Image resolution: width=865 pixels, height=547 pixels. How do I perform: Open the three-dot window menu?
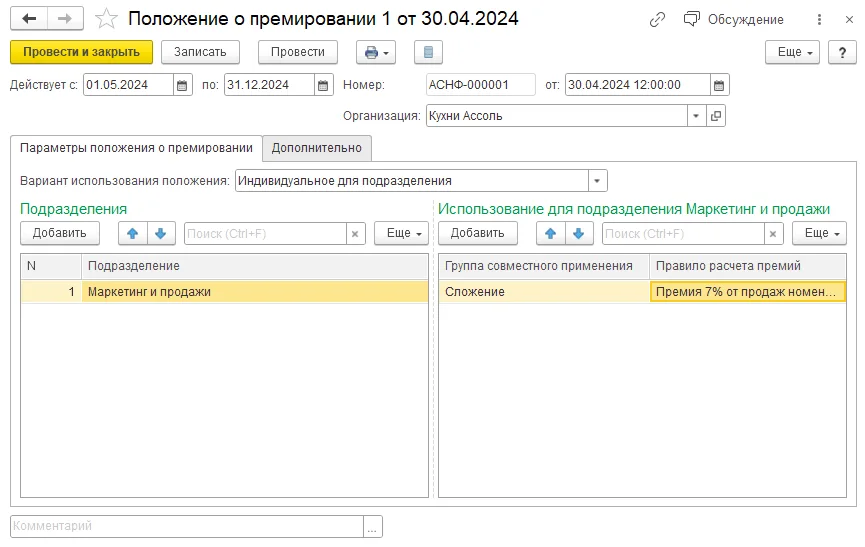[819, 20]
